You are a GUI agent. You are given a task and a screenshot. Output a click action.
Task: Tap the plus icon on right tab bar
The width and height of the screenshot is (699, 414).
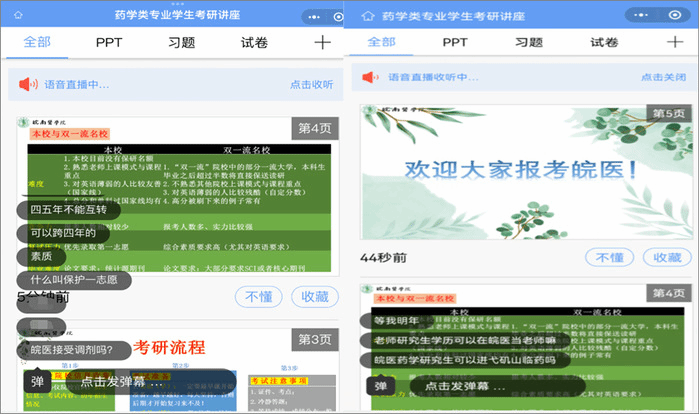point(675,43)
